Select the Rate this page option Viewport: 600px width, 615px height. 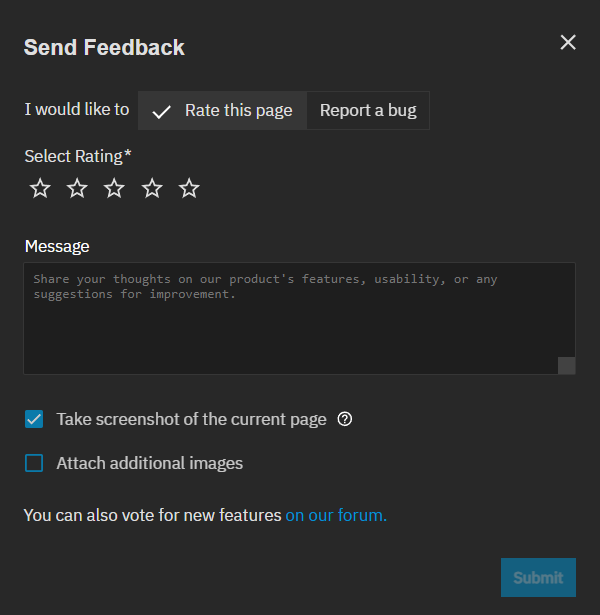click(x=238, y=110)
